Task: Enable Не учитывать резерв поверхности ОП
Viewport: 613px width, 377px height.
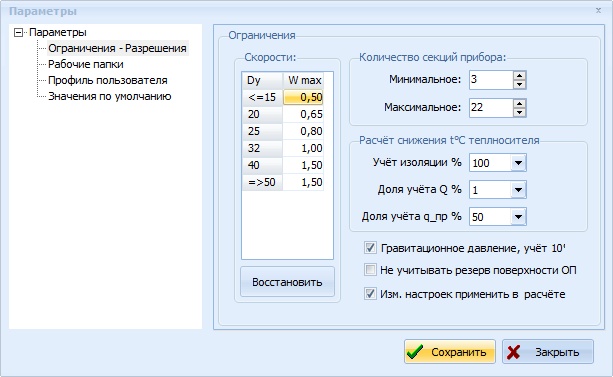Action: (370, 270)
